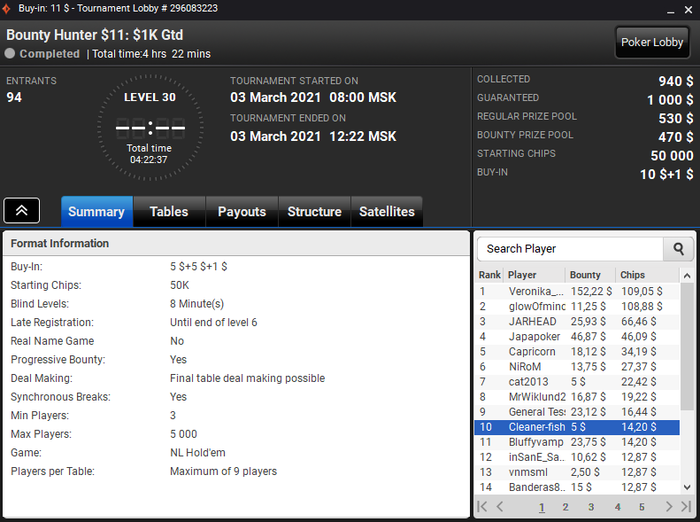Click the COLLECTED 940 $ value
Screen dimensions: 700x522
tap(676, 81)
